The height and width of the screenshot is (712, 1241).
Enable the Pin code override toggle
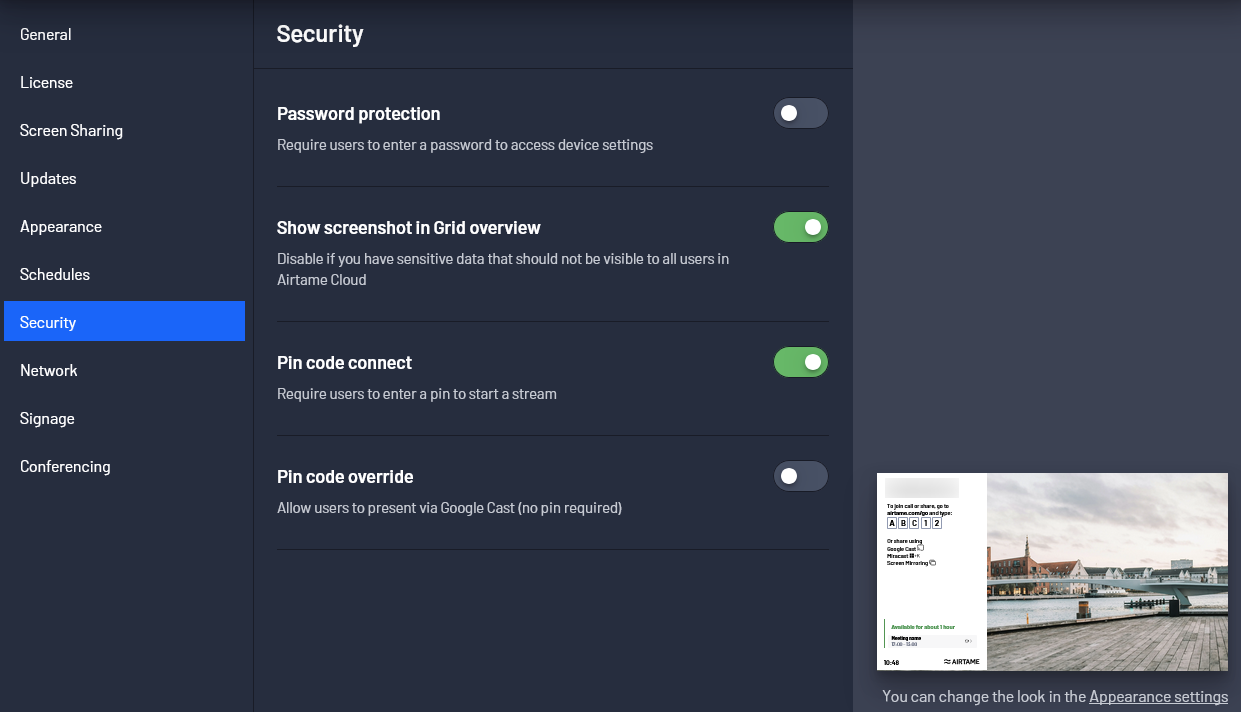pyautogui.click(x=801, y=476)
